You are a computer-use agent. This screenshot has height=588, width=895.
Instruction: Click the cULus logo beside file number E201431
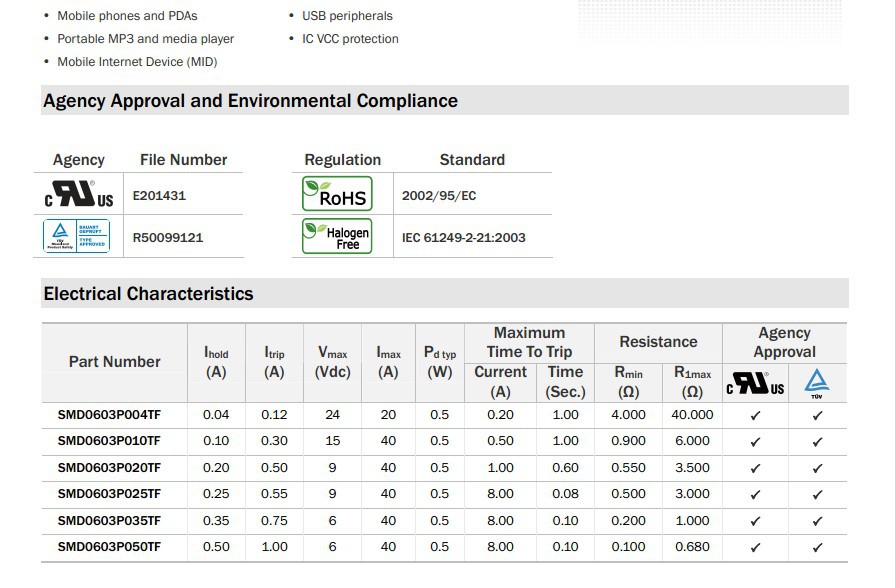coord(79,194)
